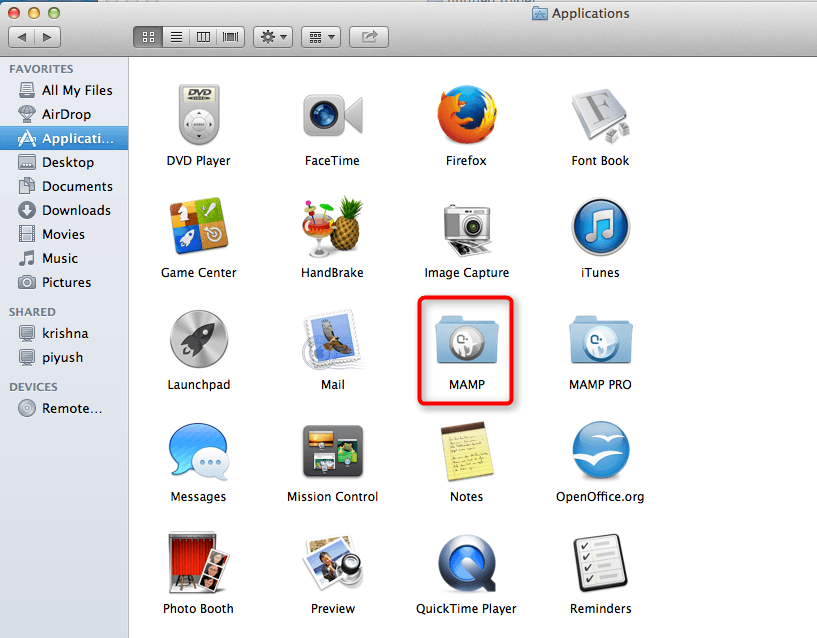Open Documents folder in sidebar
Screen dimensions: 817x638
click(64, 186)
